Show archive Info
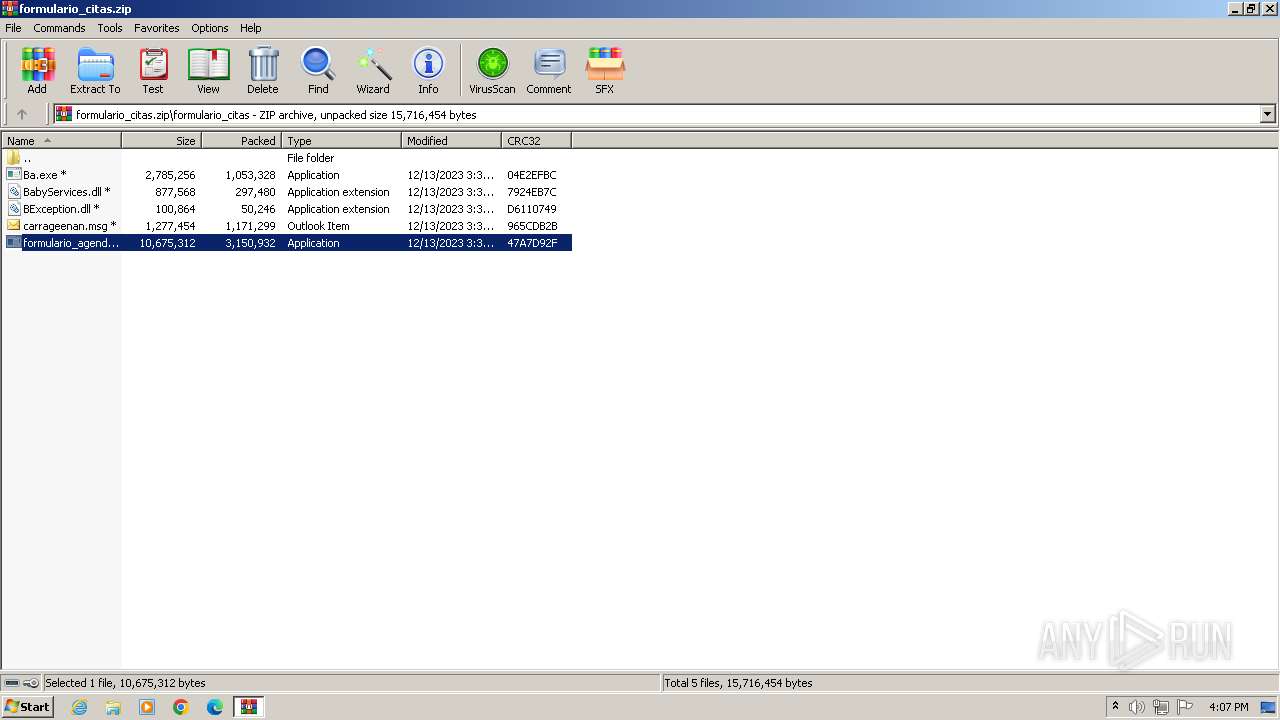 click(x=428, y=71)
